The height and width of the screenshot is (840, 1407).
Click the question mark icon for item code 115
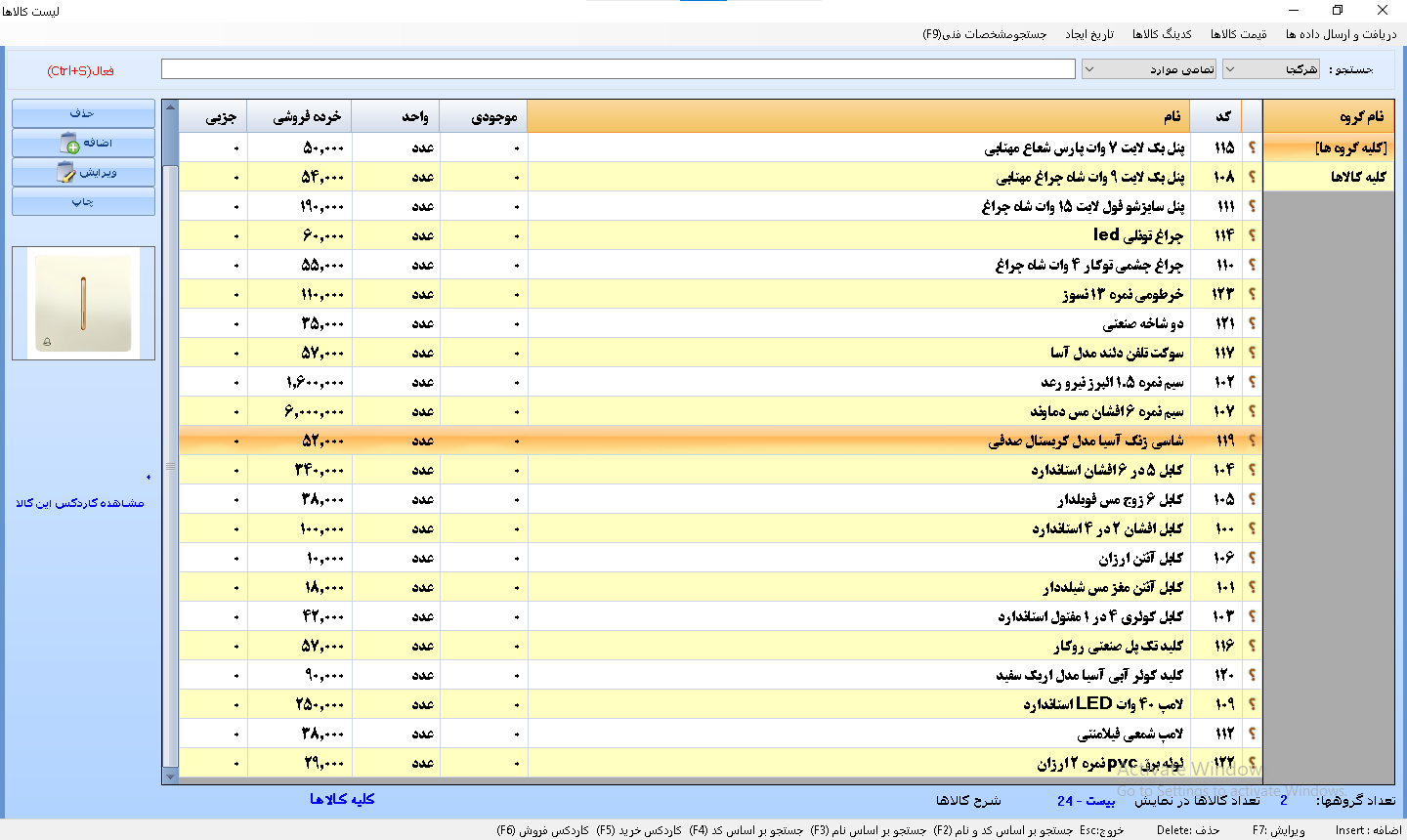(x=1252, y=147)
